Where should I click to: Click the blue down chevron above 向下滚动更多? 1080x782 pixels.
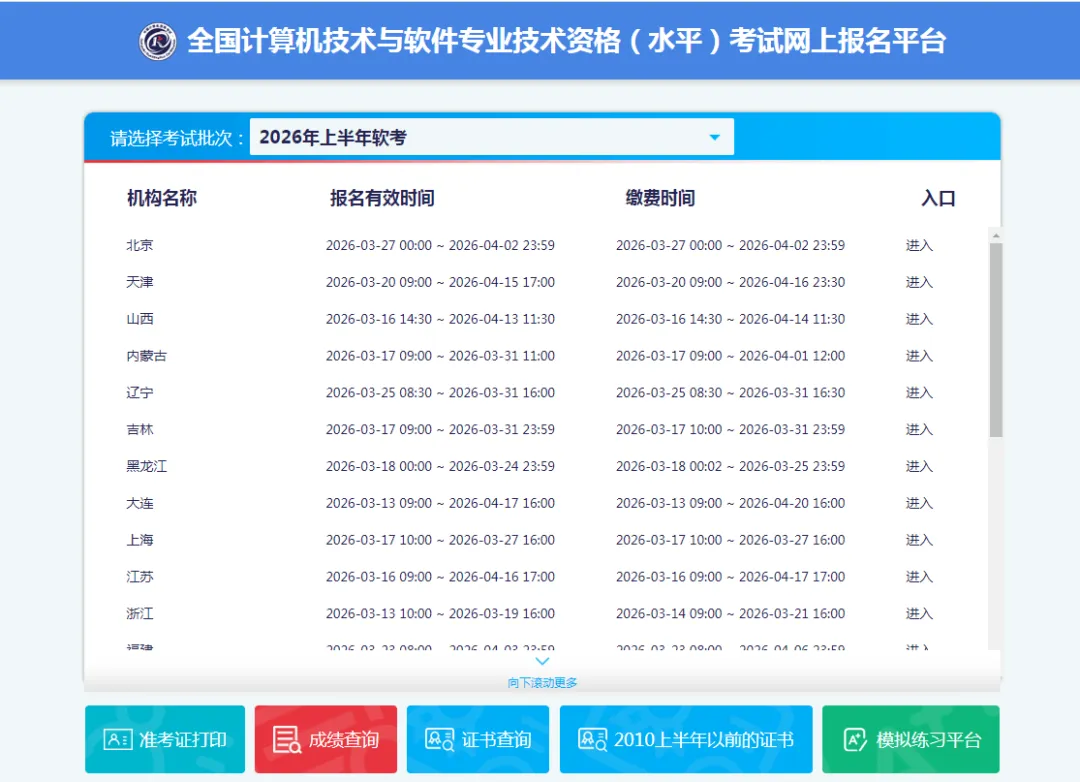pos(542,661)
